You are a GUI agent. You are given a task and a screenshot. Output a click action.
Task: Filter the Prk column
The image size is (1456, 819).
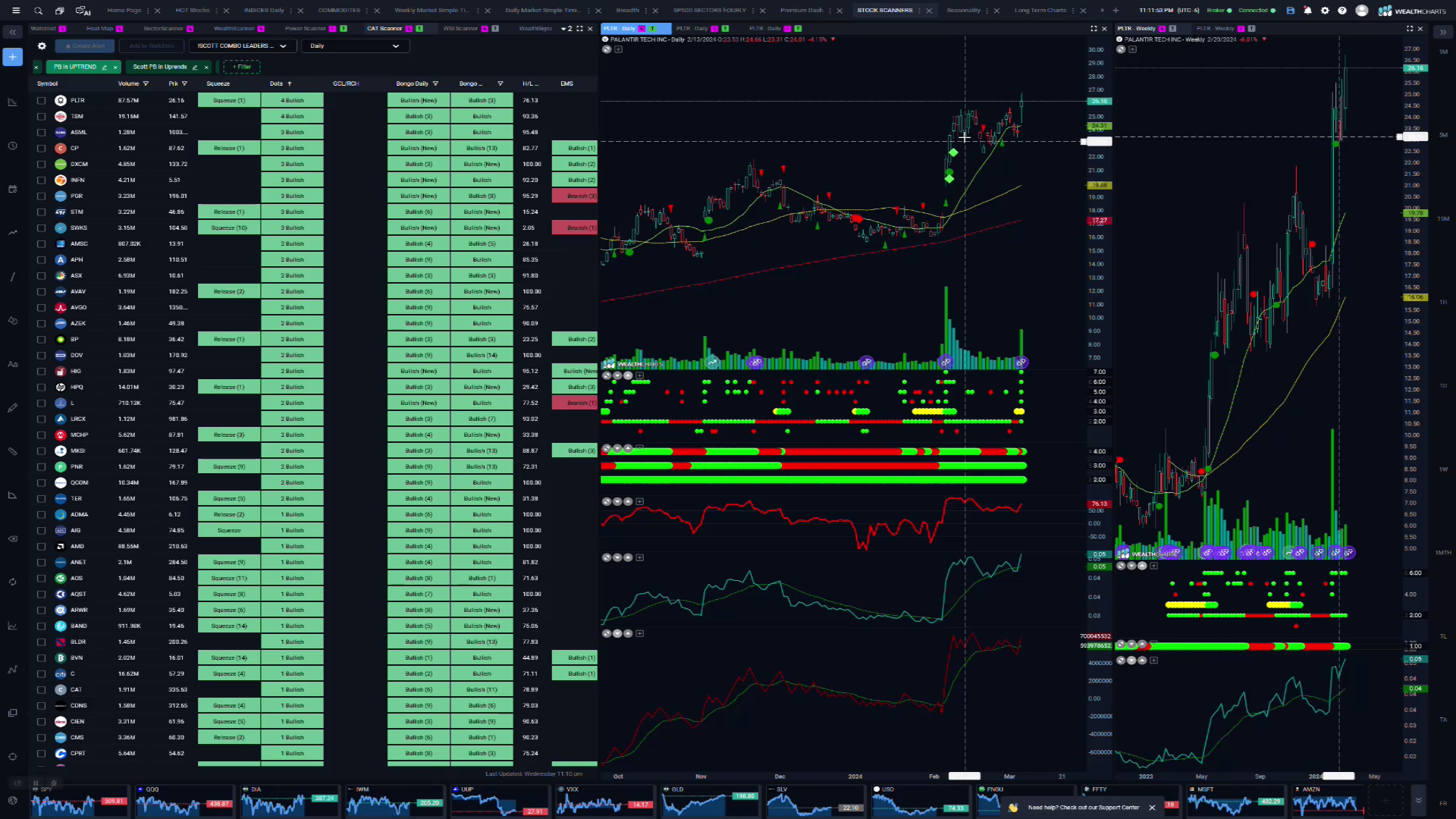coord(184,83)
